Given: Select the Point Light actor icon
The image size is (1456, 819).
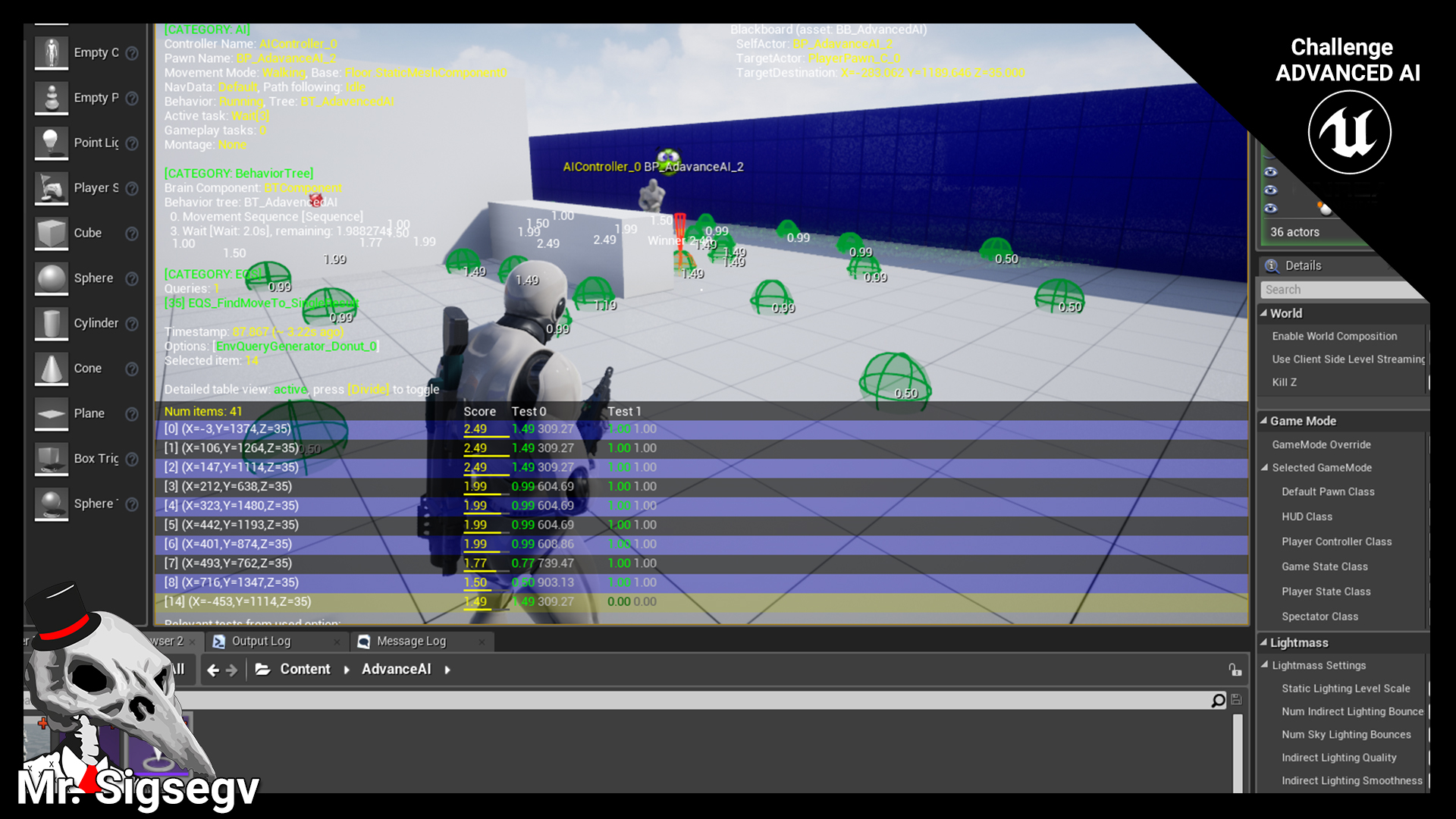Looking at the screenshot, I should (51, 143).
